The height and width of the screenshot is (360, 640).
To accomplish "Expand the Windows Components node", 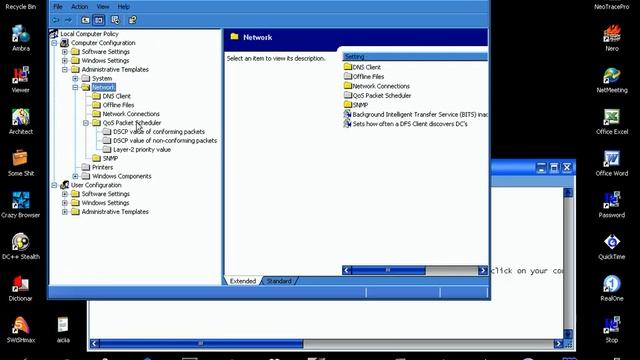I will pos(76,176).
